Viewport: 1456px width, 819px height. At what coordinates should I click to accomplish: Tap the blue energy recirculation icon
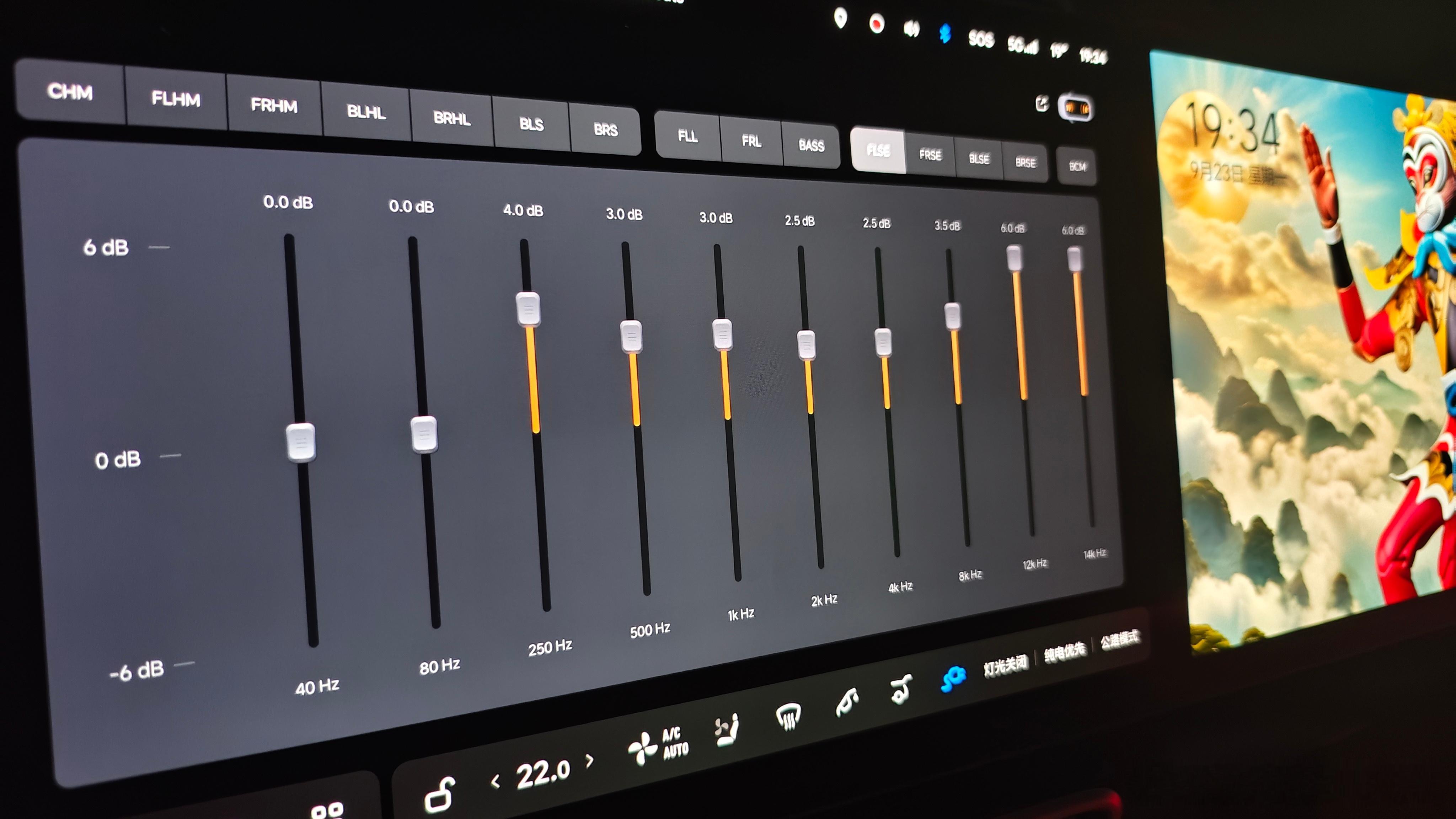tap(953, 678)
